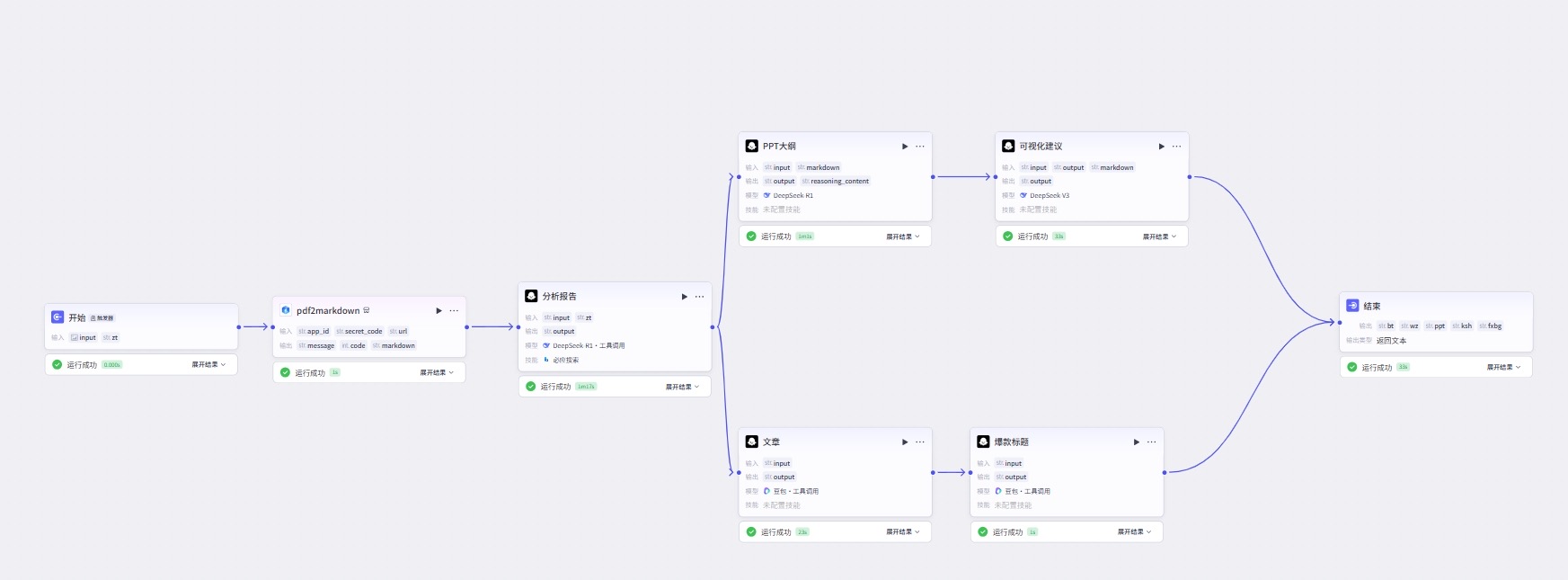1568x580 pixels.
Task: Click the 必应搜索 skill in 分析报告
Action: coord(565,360)
